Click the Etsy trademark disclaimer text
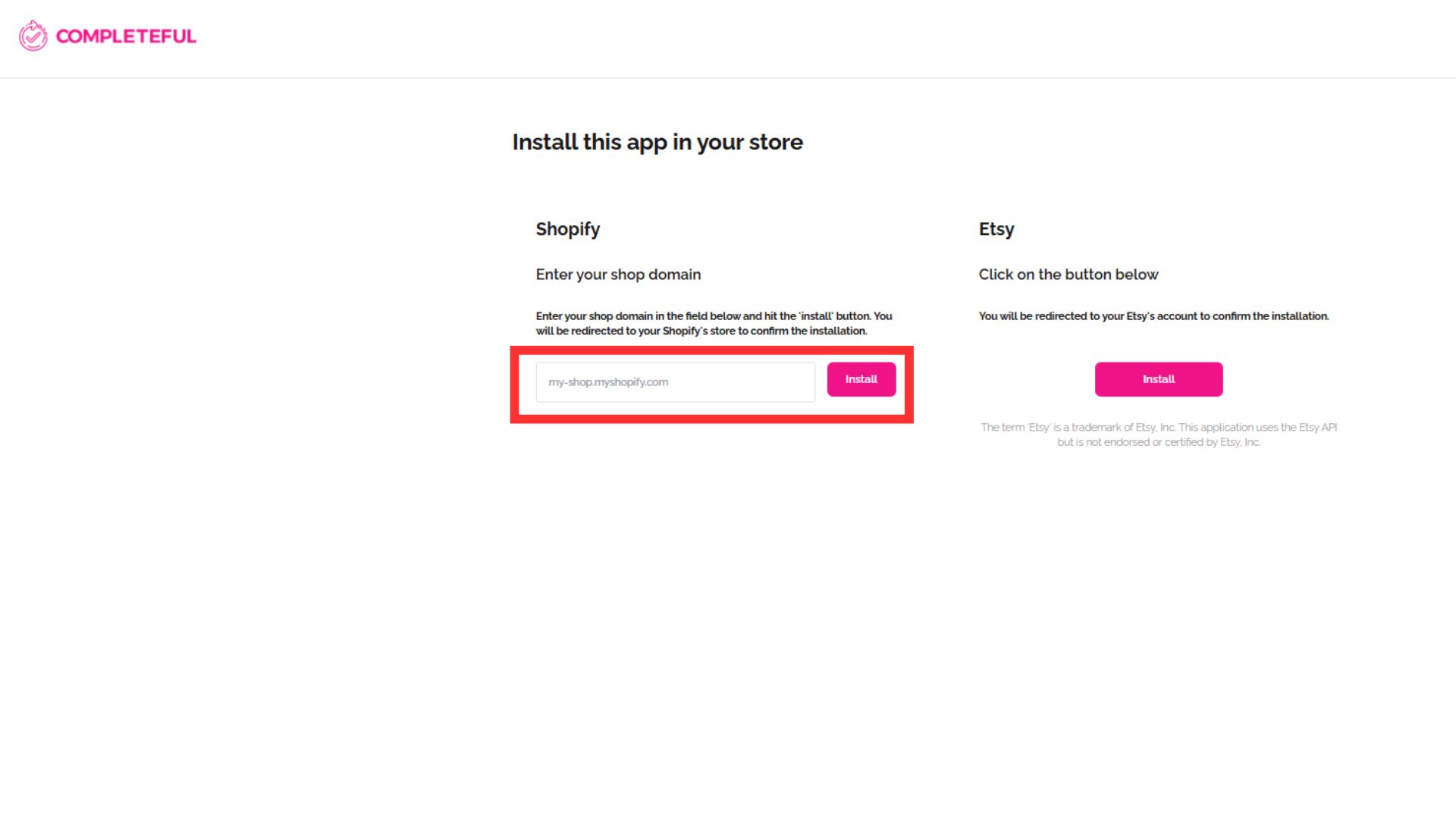 coord(1159,435)
